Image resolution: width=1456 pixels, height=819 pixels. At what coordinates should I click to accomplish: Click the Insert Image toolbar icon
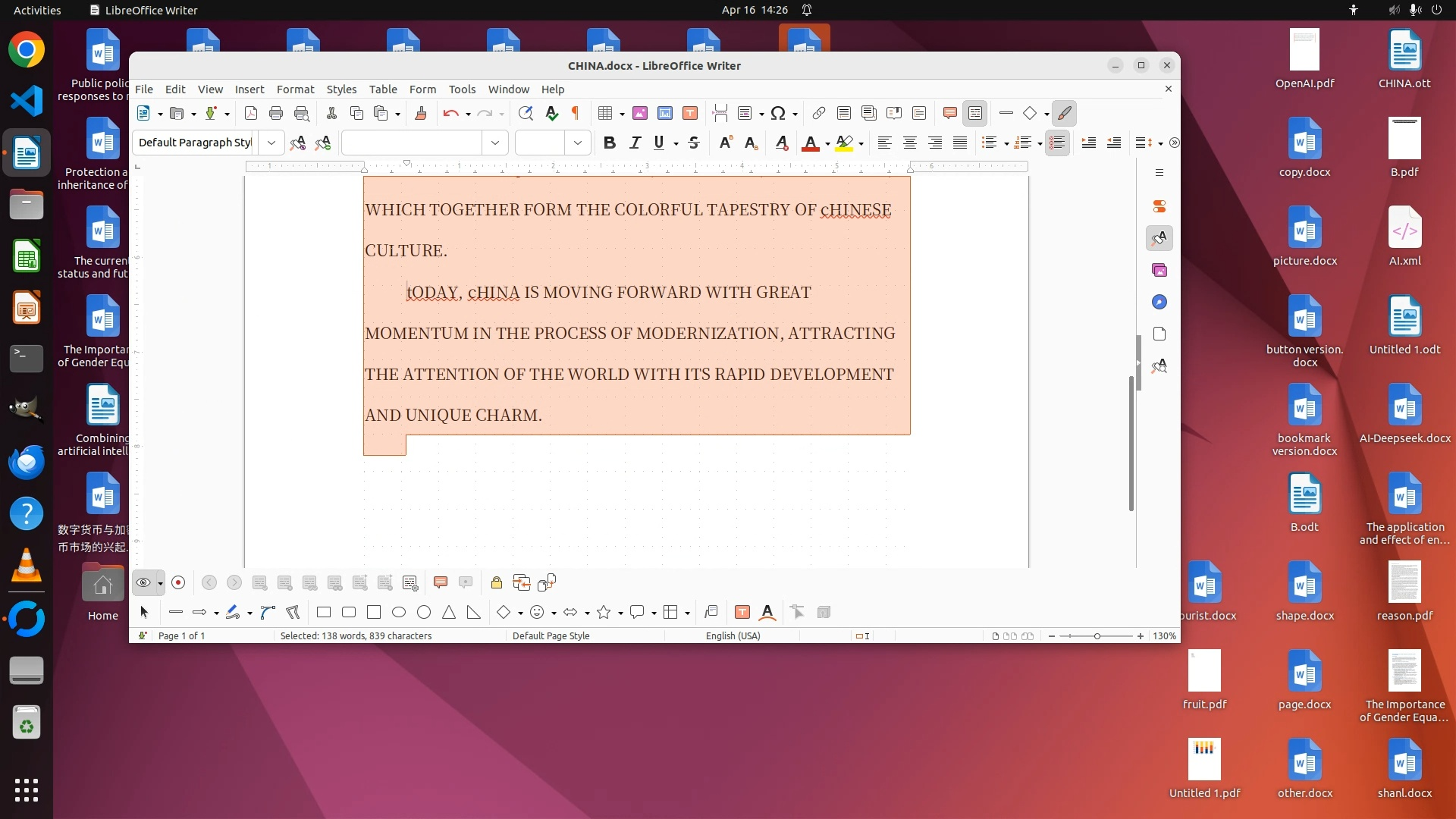pyautogui.click(x=640, y=114)
